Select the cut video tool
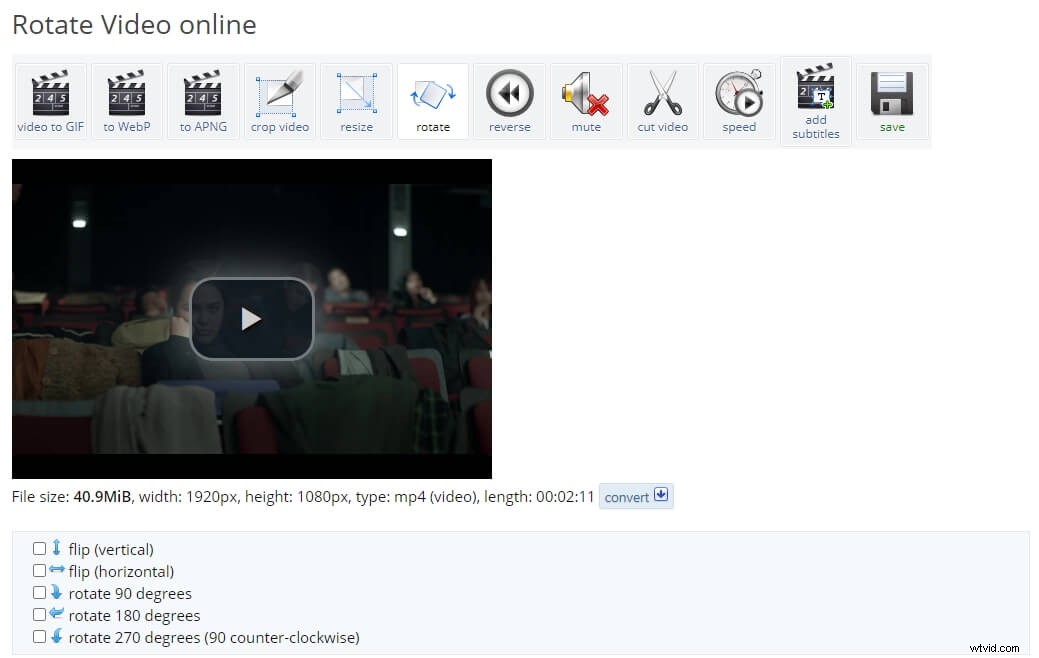 click(x=663, y=99)
